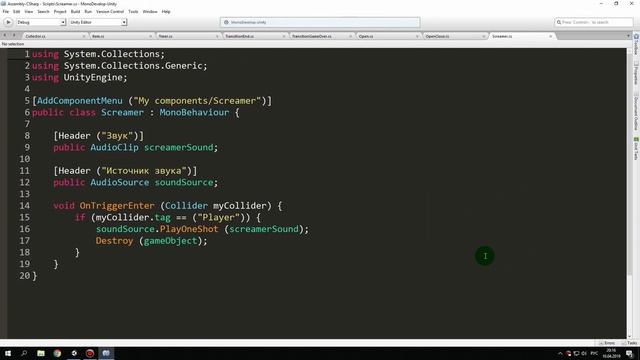Image resolution: width=640 pixels, height=360 pixels.
Task: Click the PlayOneShot call on line 16
Action: coord(189,229)
